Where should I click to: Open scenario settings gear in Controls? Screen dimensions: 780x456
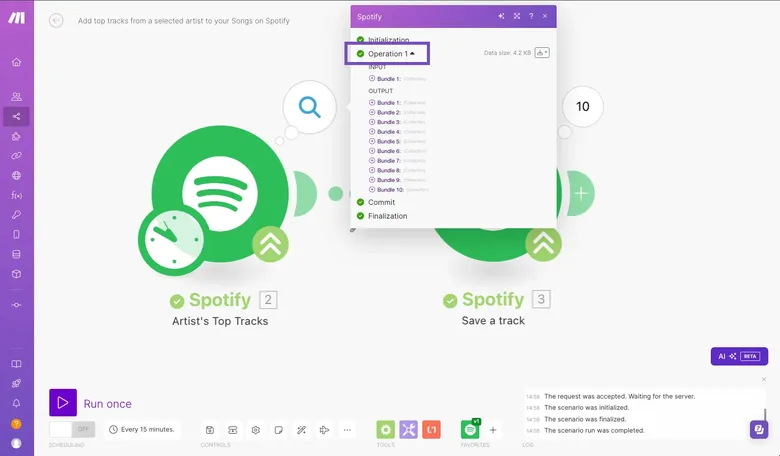[x=256, y=430]
